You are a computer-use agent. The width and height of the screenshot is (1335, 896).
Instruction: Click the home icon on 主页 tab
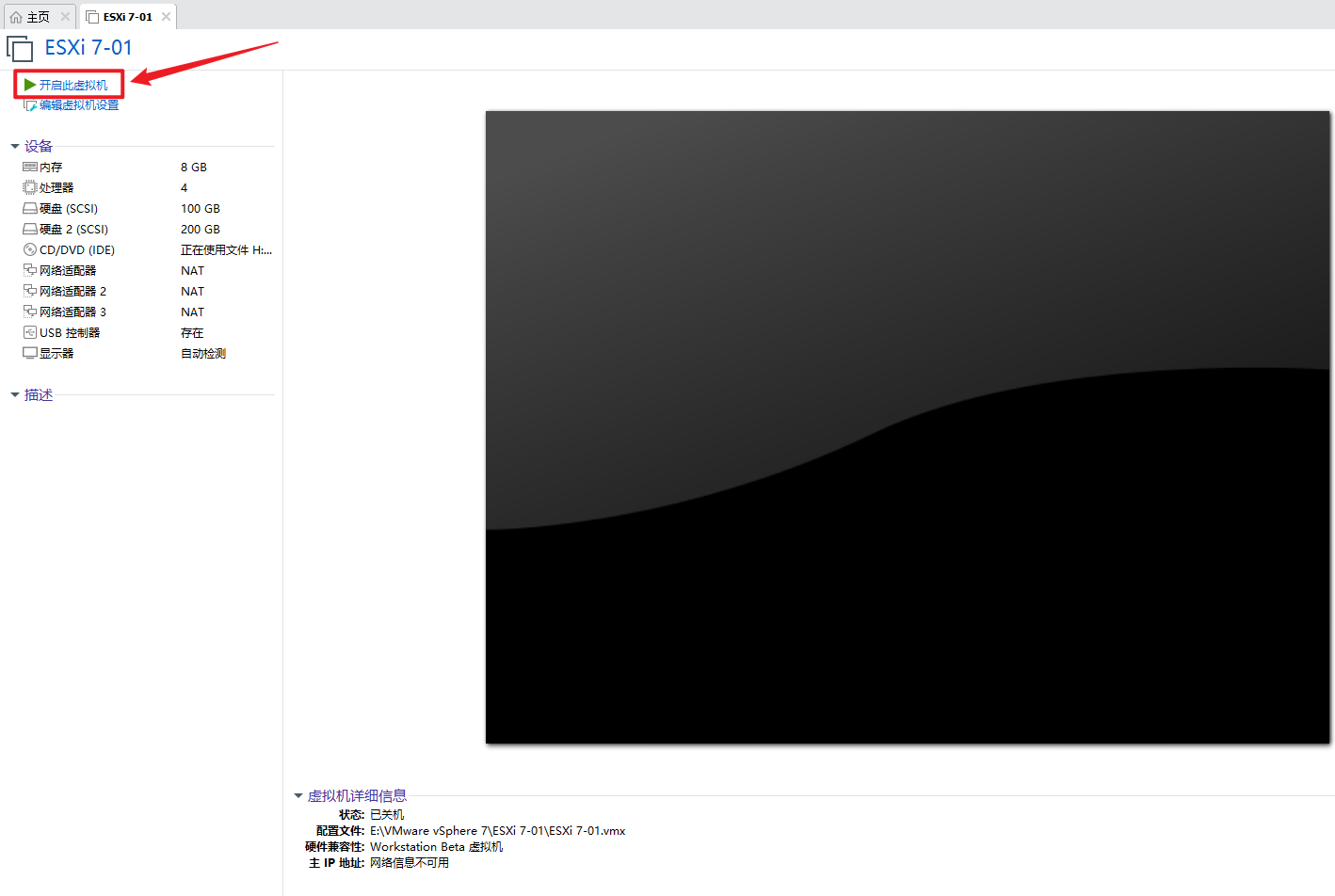[x=16, y=17]
